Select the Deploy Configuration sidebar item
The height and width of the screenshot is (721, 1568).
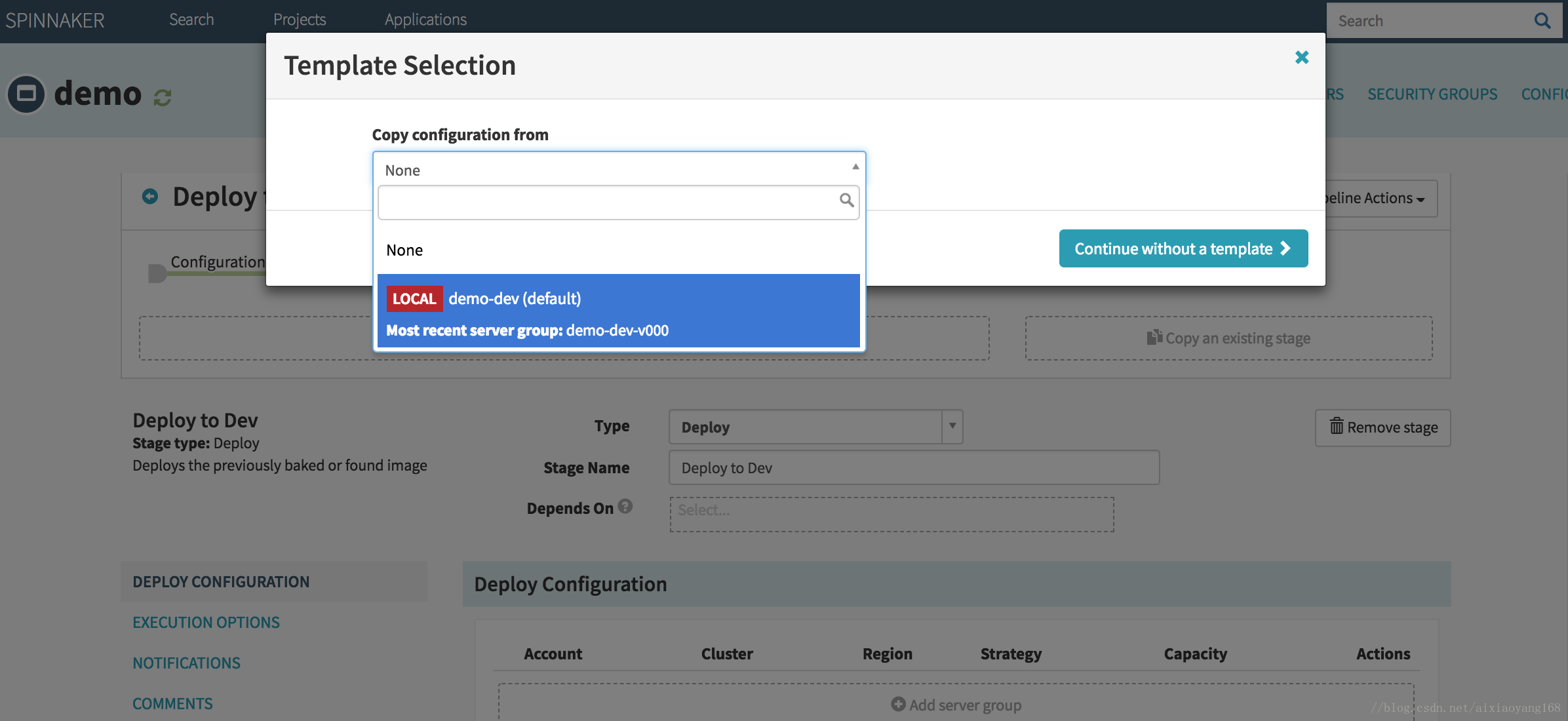[274, 581]
